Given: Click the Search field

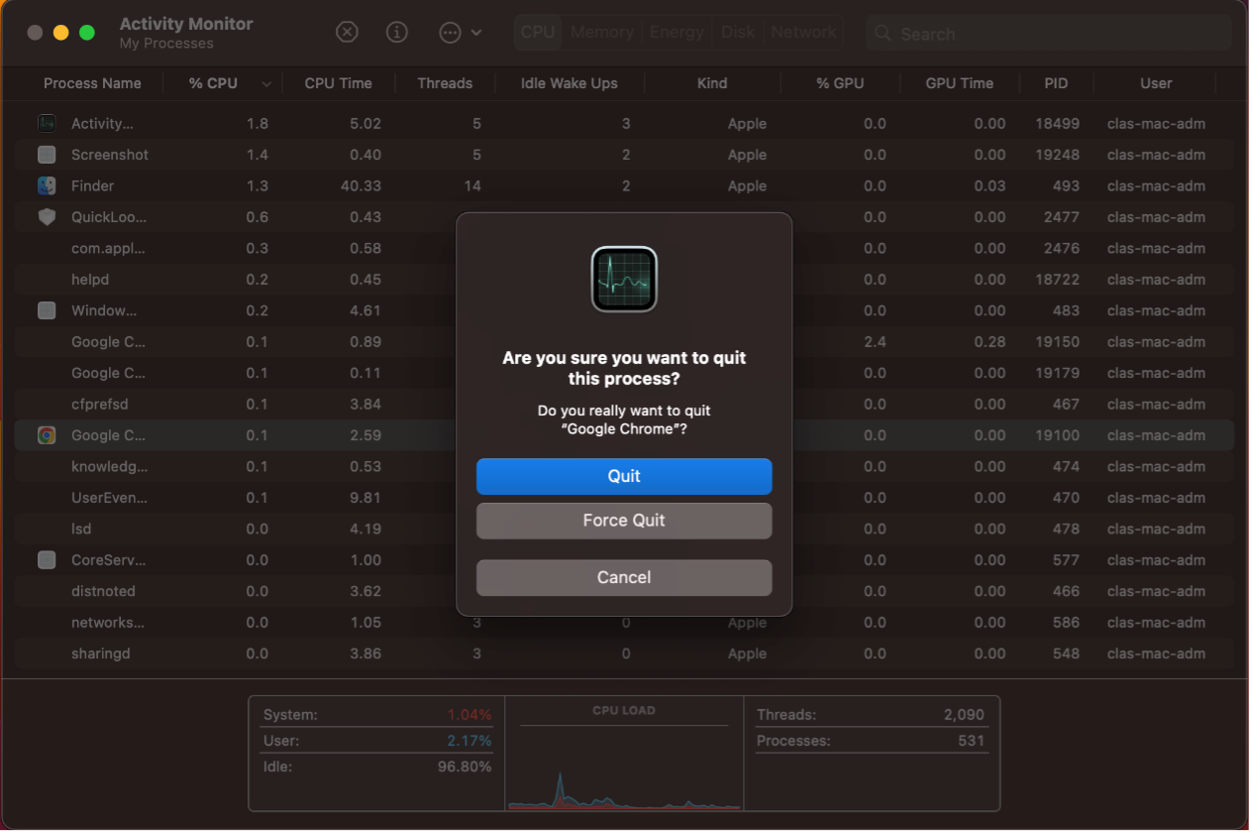Looking at the screenshot, I should click(x=1050, y=34).
